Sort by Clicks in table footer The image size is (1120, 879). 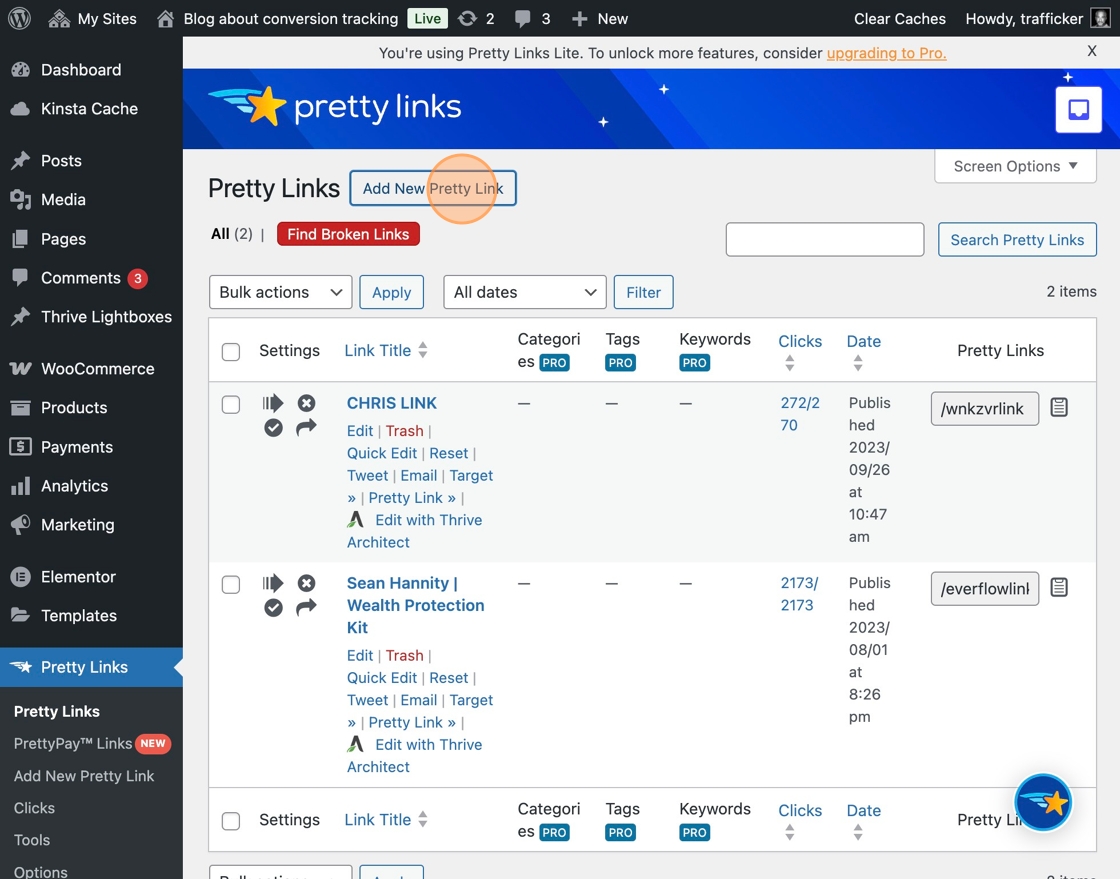(799, 820)
